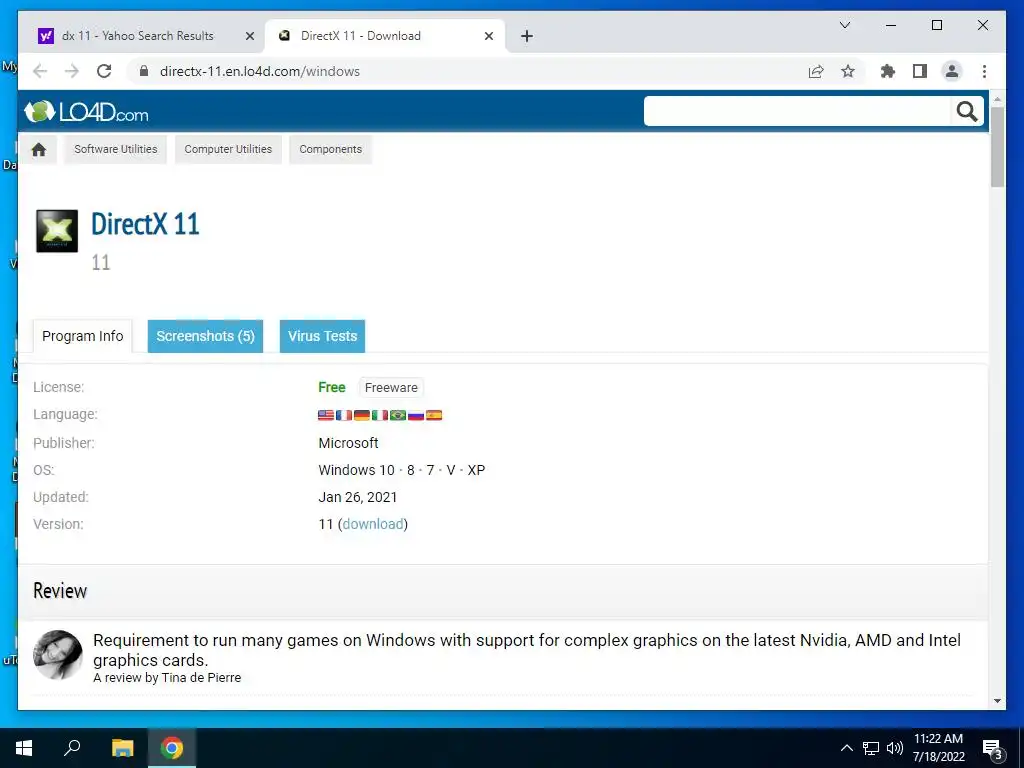This screenshot has width=1024, height=768.
Task: Click the 'Microsoft' publisher text
Action: 348,443
